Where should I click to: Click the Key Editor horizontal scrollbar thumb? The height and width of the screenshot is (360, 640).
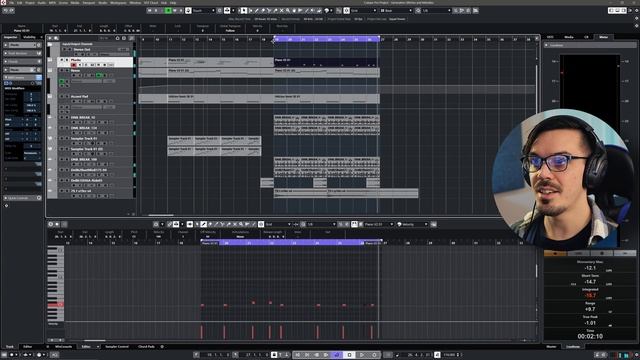[95, 340]
